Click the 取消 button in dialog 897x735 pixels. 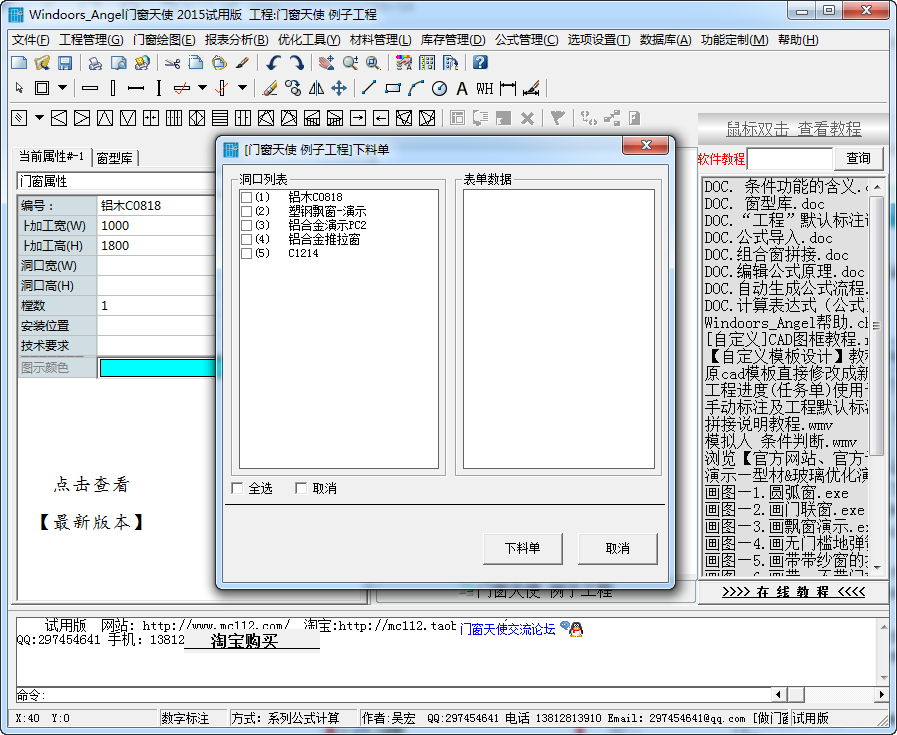pos(618,549)
